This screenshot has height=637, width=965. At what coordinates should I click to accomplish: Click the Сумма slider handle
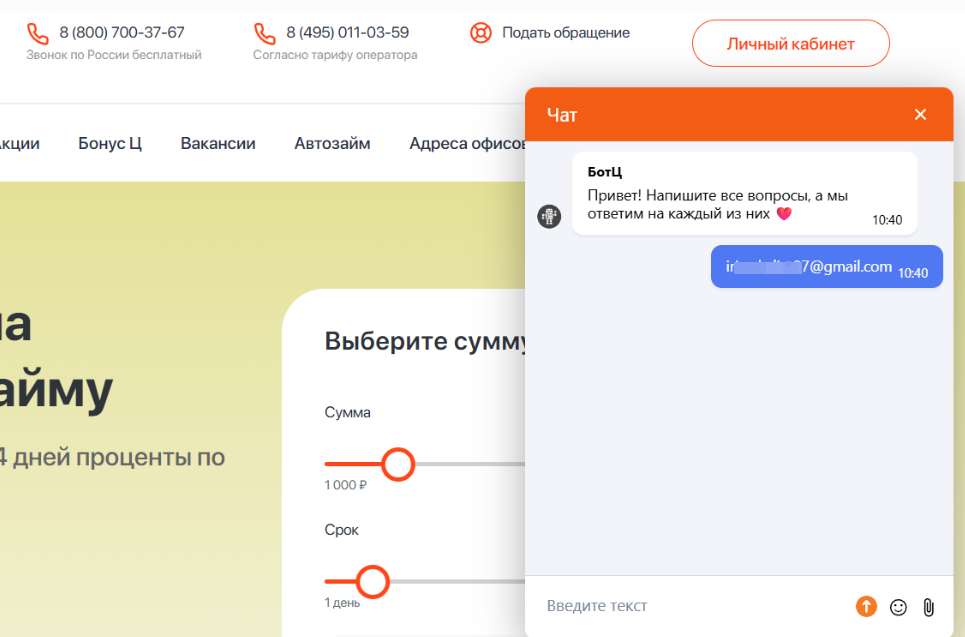[x=398, y=464]
